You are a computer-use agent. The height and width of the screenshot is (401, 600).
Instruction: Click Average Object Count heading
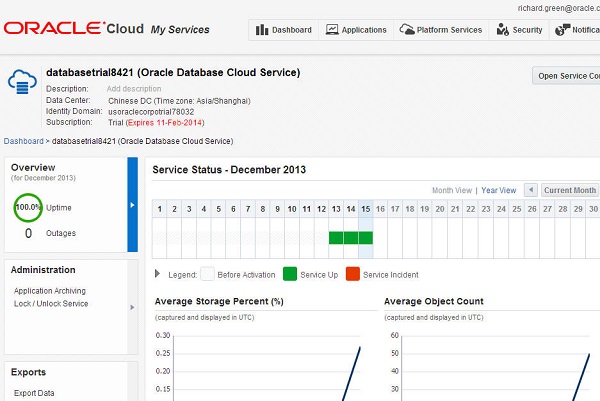tap(434, 301)
